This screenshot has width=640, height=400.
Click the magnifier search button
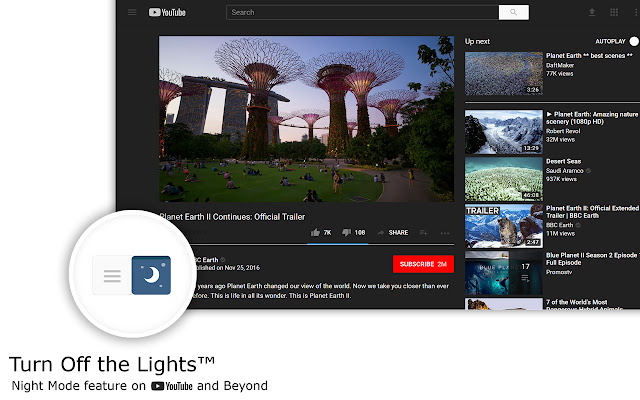513,12
